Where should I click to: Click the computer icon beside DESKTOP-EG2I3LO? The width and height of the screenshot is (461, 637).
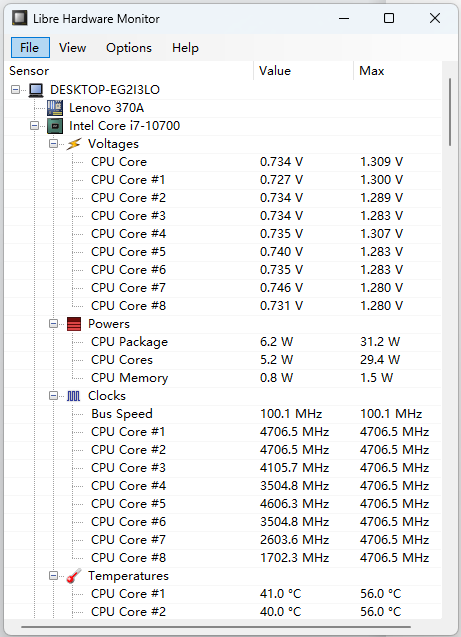point(36,90)
